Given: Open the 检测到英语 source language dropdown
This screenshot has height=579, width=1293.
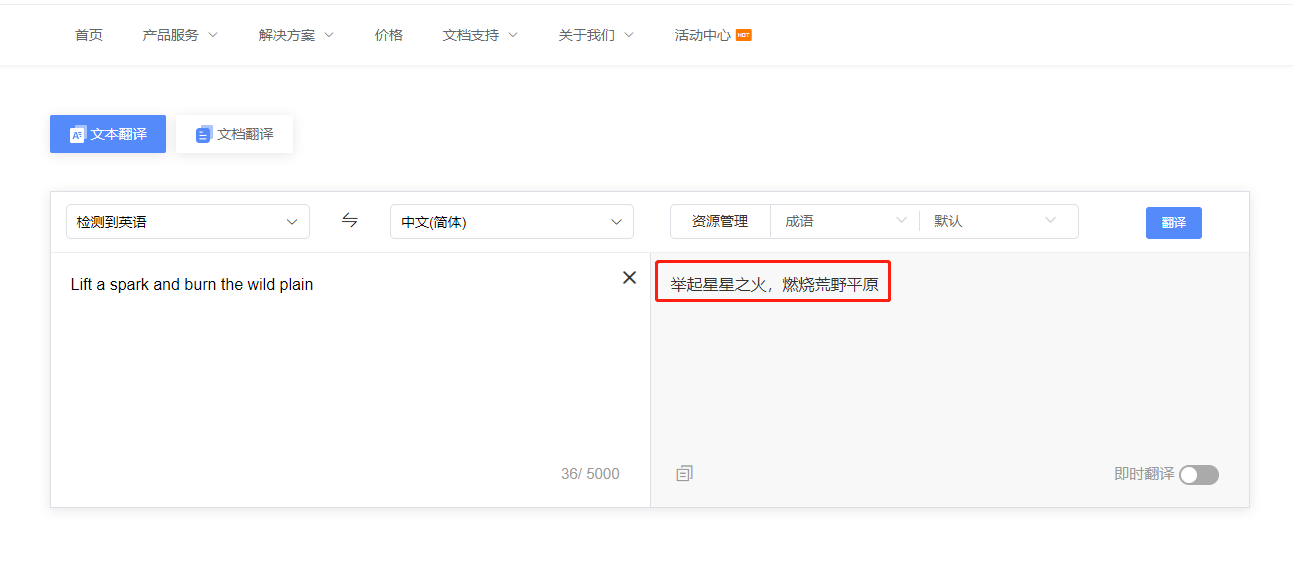Looking at the screenshot, I should coord(188,222).
